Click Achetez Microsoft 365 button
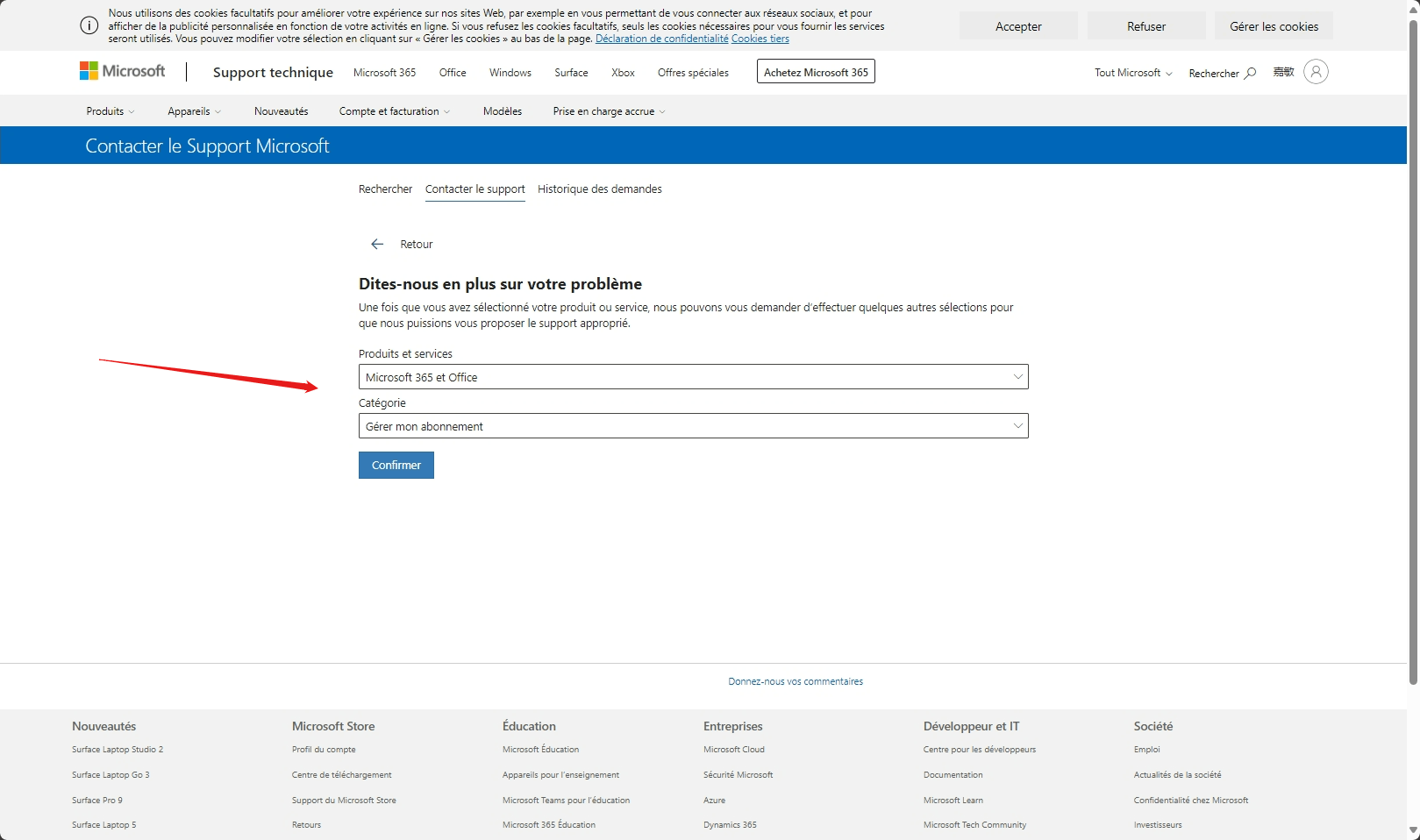Viewport: 1420px width, 840px height. 816,72
